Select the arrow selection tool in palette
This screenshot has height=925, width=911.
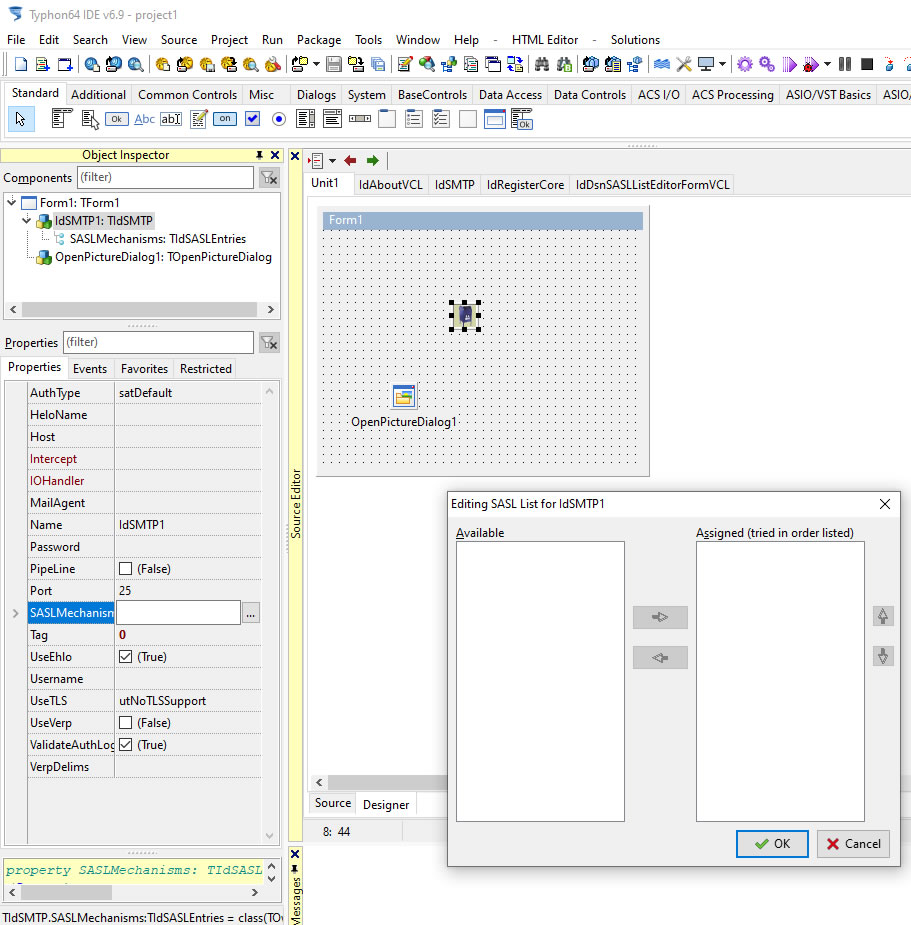21,119
